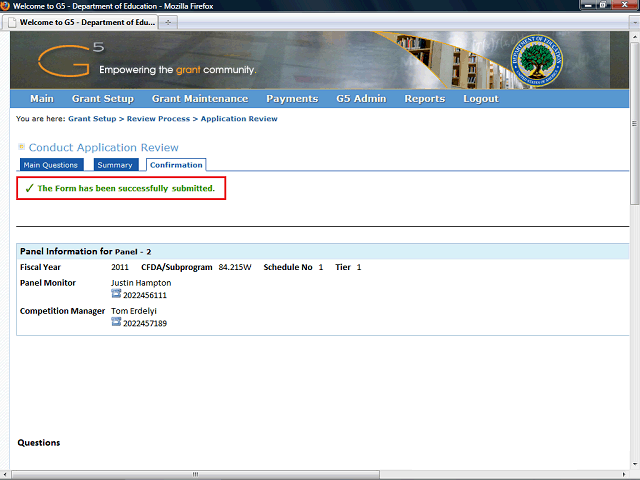The image size is (640, 480).
Task: Click the Panel Monitor label
Action: pos(48,283)
